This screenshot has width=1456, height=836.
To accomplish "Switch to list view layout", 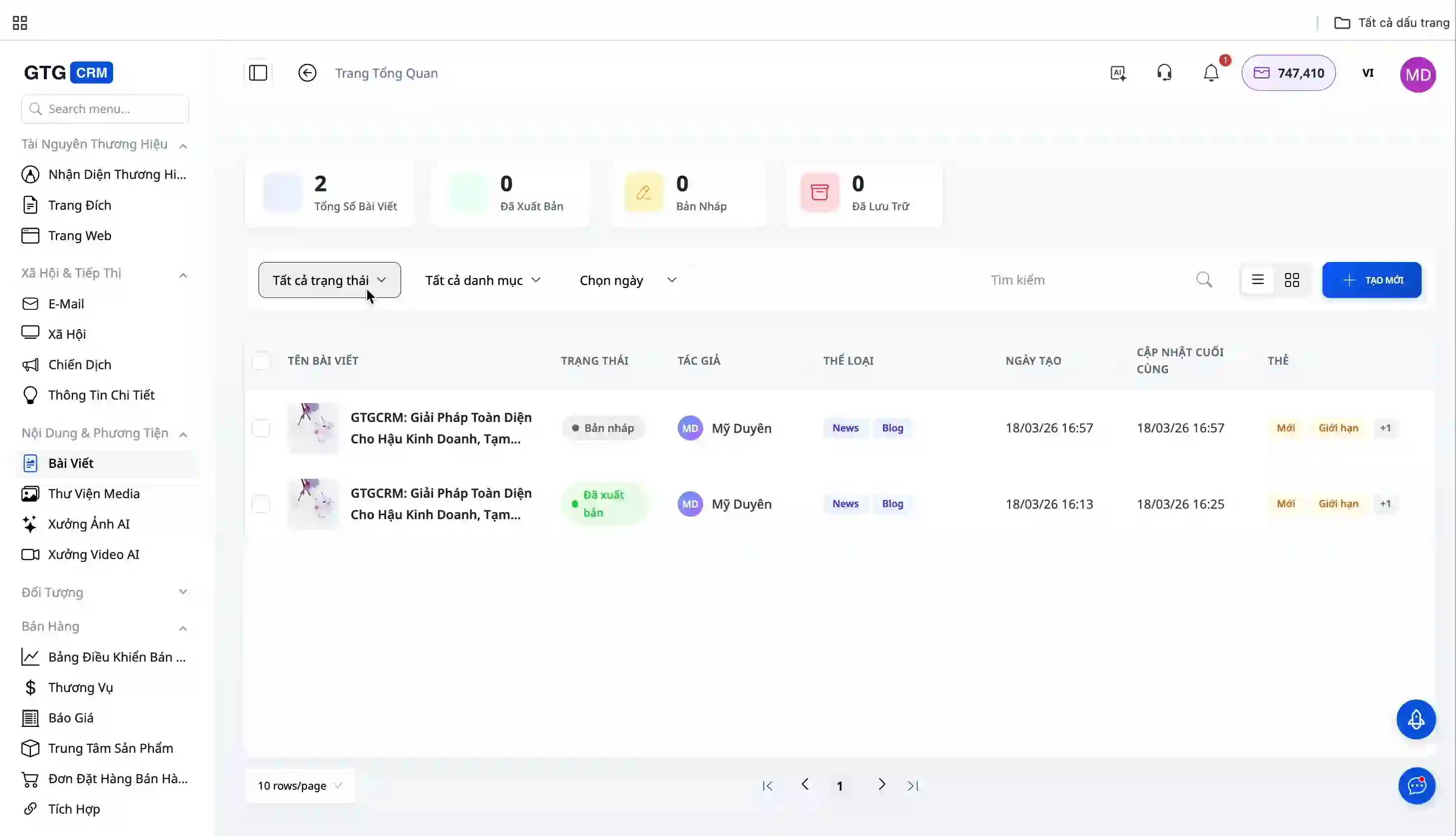I will (x=1257, y=280).
